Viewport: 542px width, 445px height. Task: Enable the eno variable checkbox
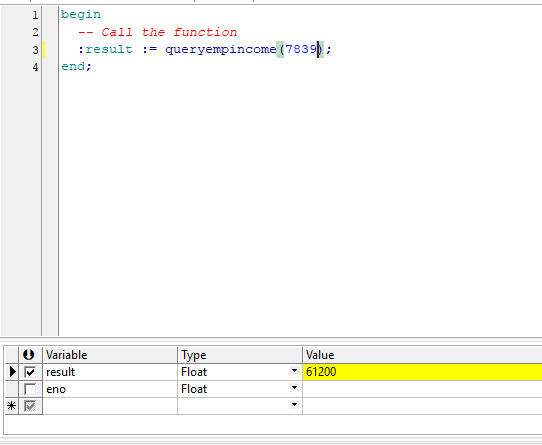click(x=30, y=389)
